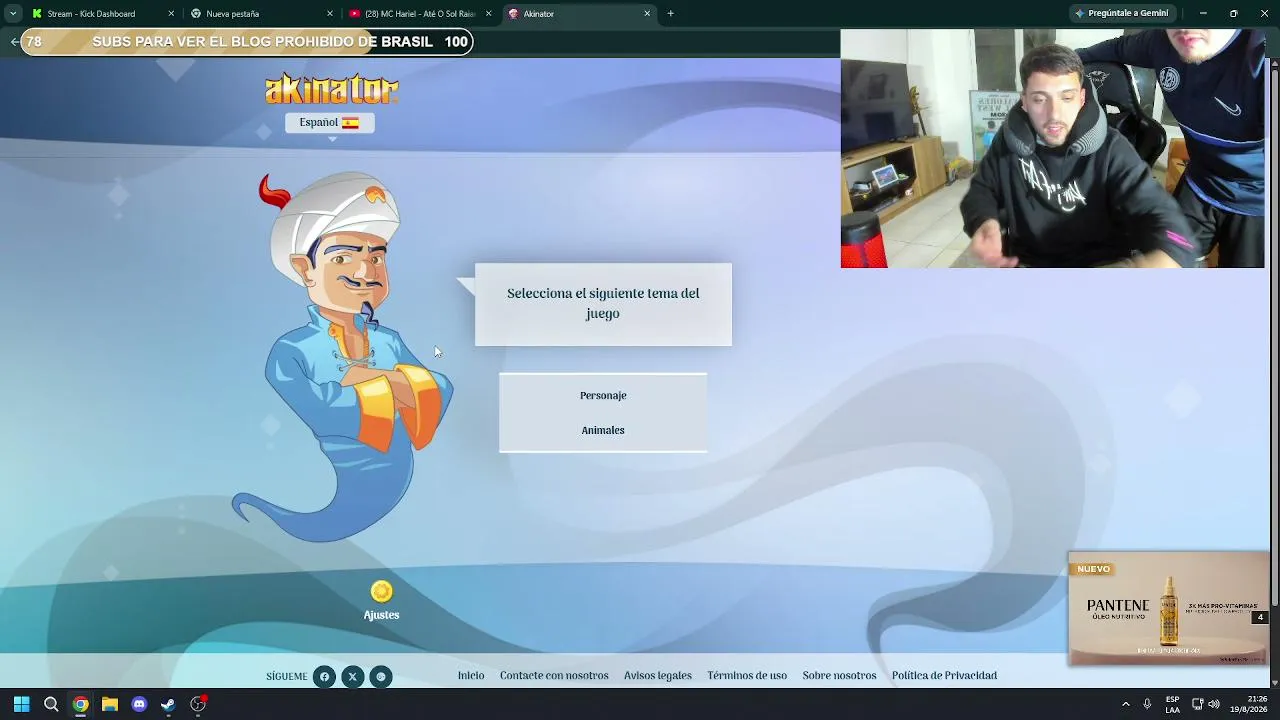
Task: Select the Akinator browser tab
Action: (579, 14)
